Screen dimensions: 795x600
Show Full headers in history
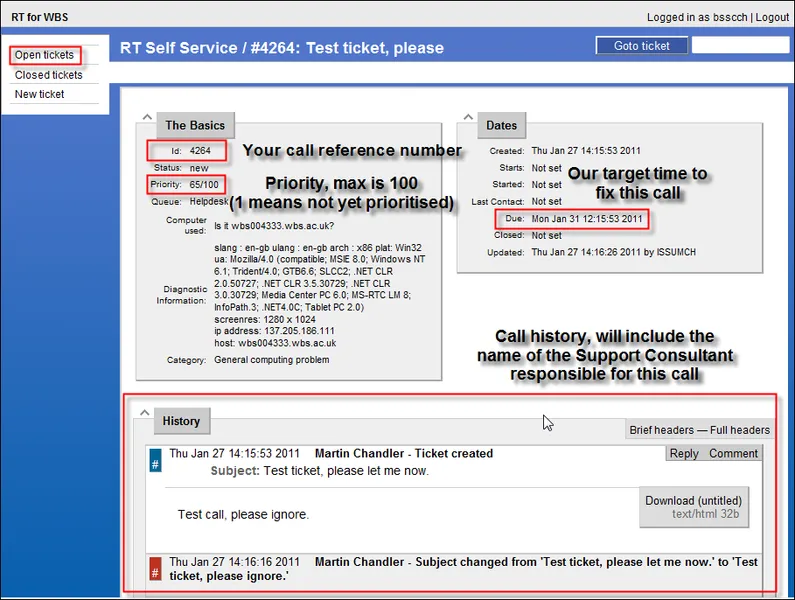pyautogui.click(x=740, y=430)
